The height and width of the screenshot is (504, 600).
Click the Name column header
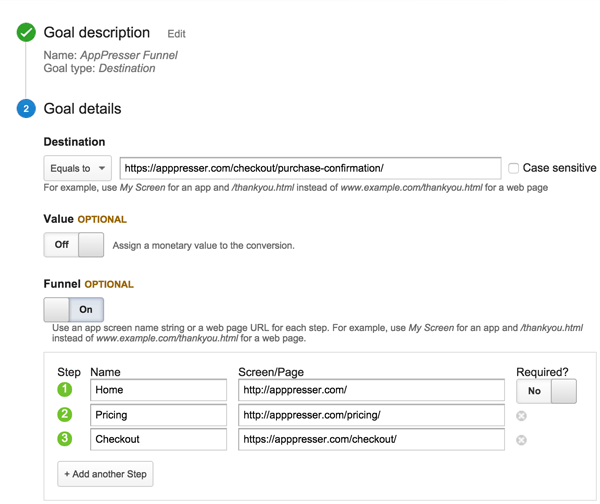click(x=105, y=372)
